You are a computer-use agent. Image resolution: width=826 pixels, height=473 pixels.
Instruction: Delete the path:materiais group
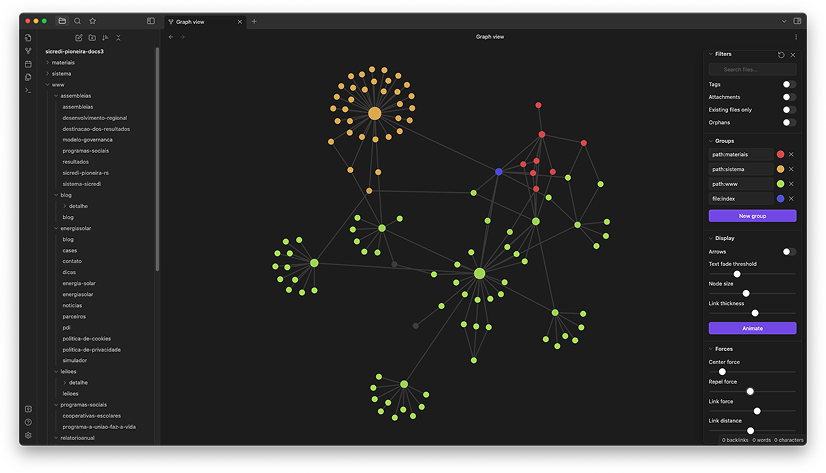tap(792, 154)
